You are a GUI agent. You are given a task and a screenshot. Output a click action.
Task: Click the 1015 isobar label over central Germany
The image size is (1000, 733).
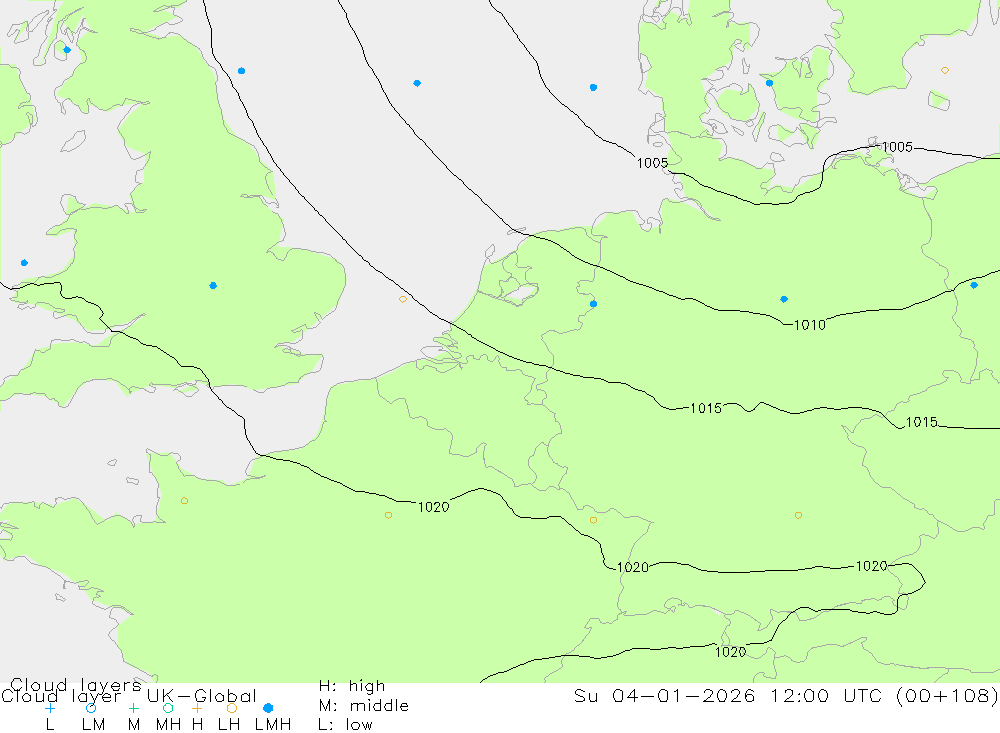click(x=706, y=408)
